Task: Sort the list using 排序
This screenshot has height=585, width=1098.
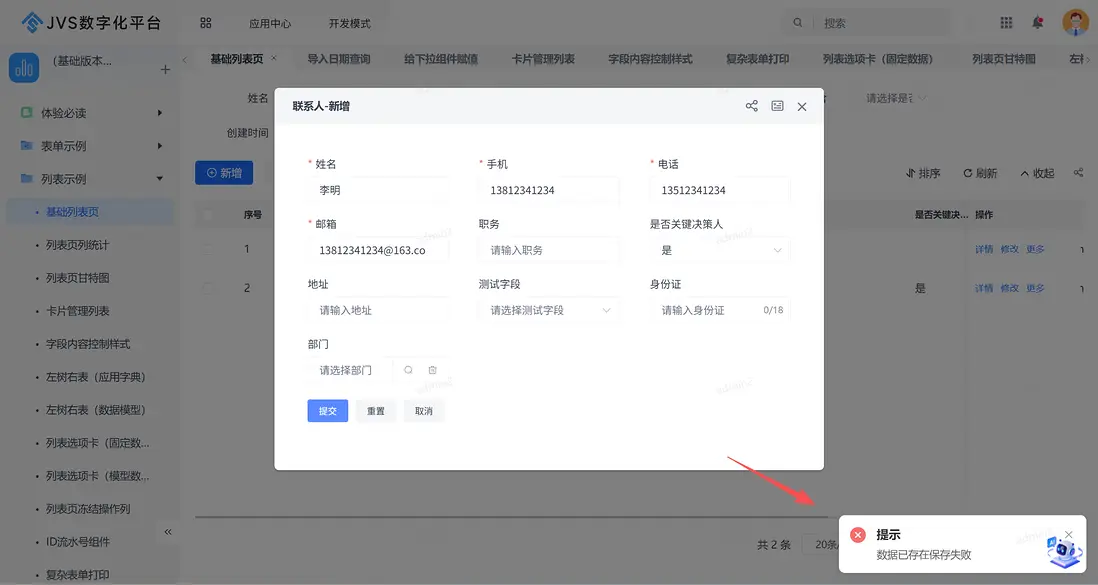Action: (x=921, y=172)
